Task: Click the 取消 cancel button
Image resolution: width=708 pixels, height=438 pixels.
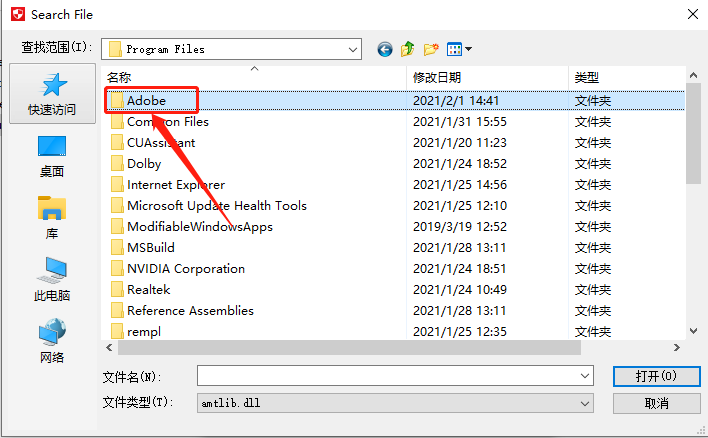Action: click(x=657, y=403)
